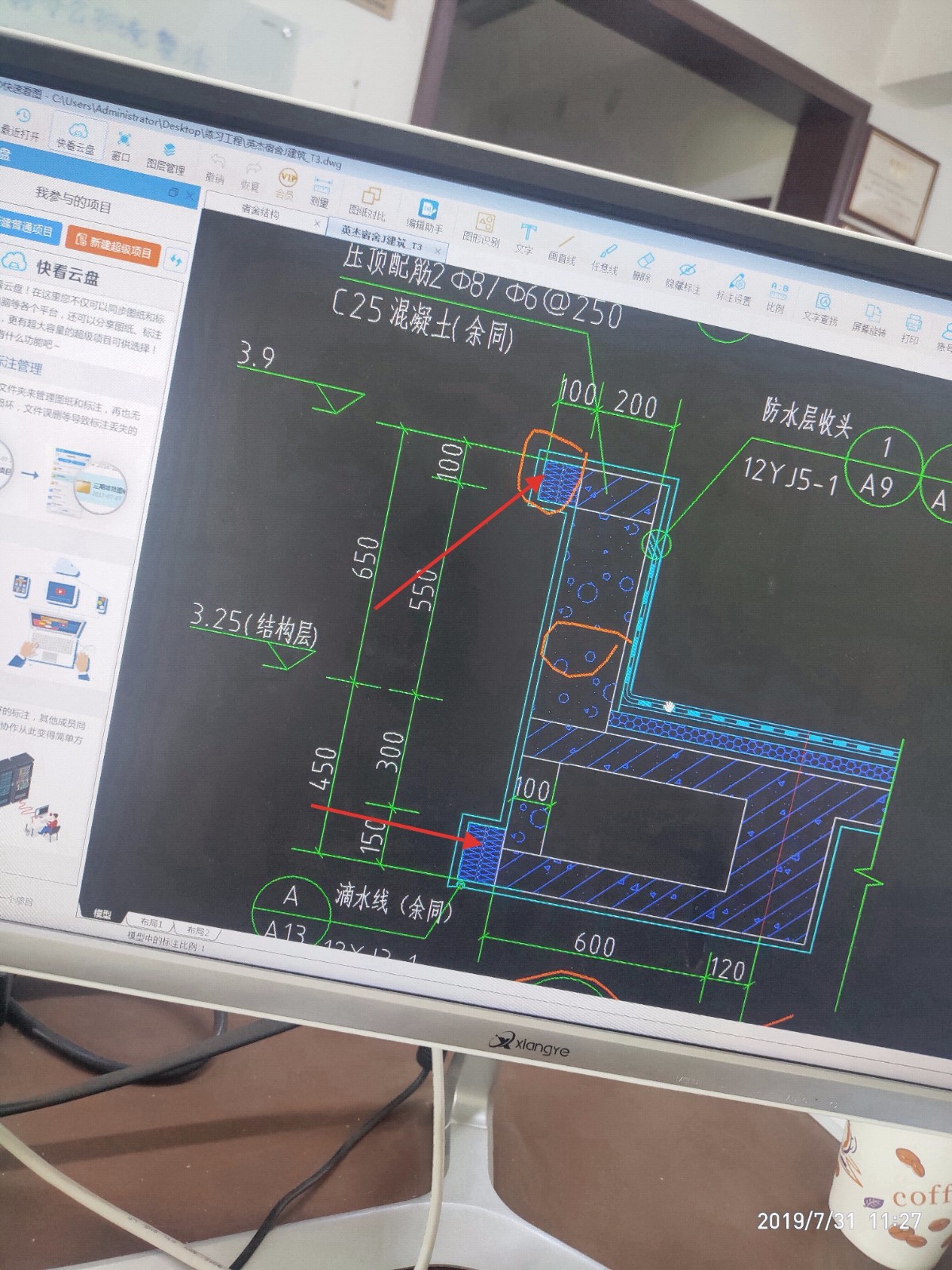The width and height of the screenshot is (952, 1270).
Task: Open the 图纸对比 drawing compare tool
Action: point(368,203)
